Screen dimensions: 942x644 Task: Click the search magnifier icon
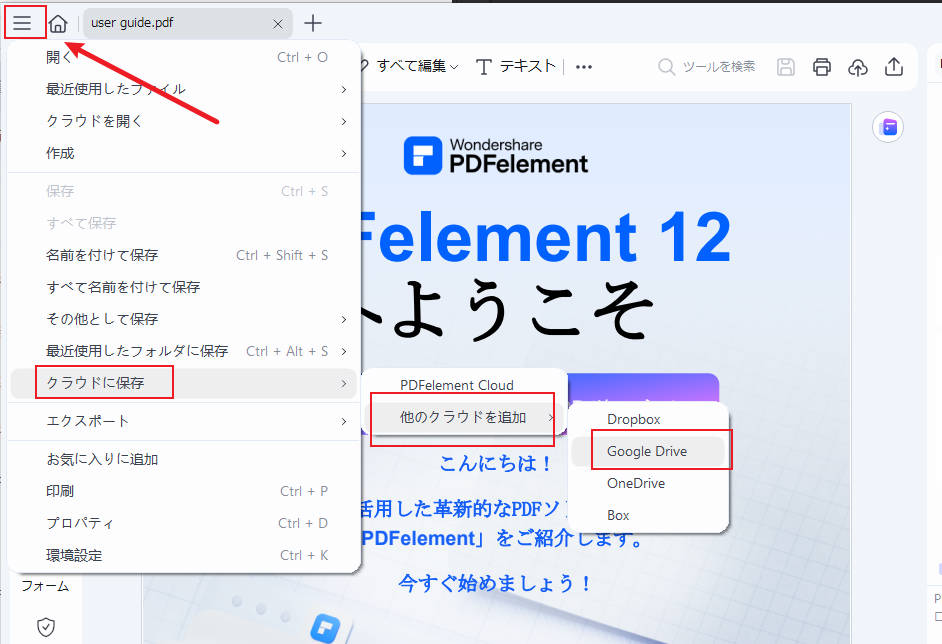tap(666, 67)
